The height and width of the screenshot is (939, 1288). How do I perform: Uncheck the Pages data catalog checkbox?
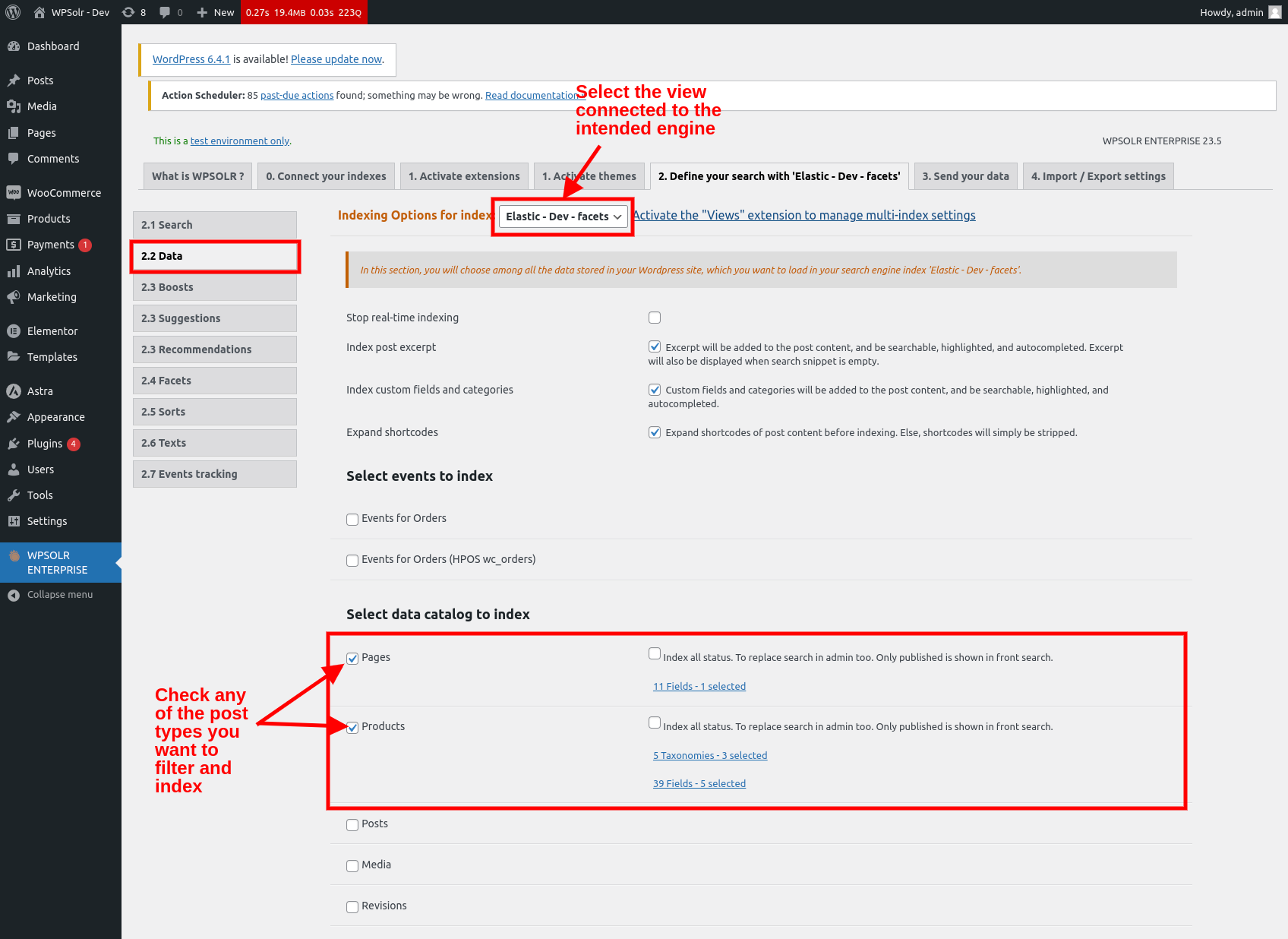(x=352, y=659)
